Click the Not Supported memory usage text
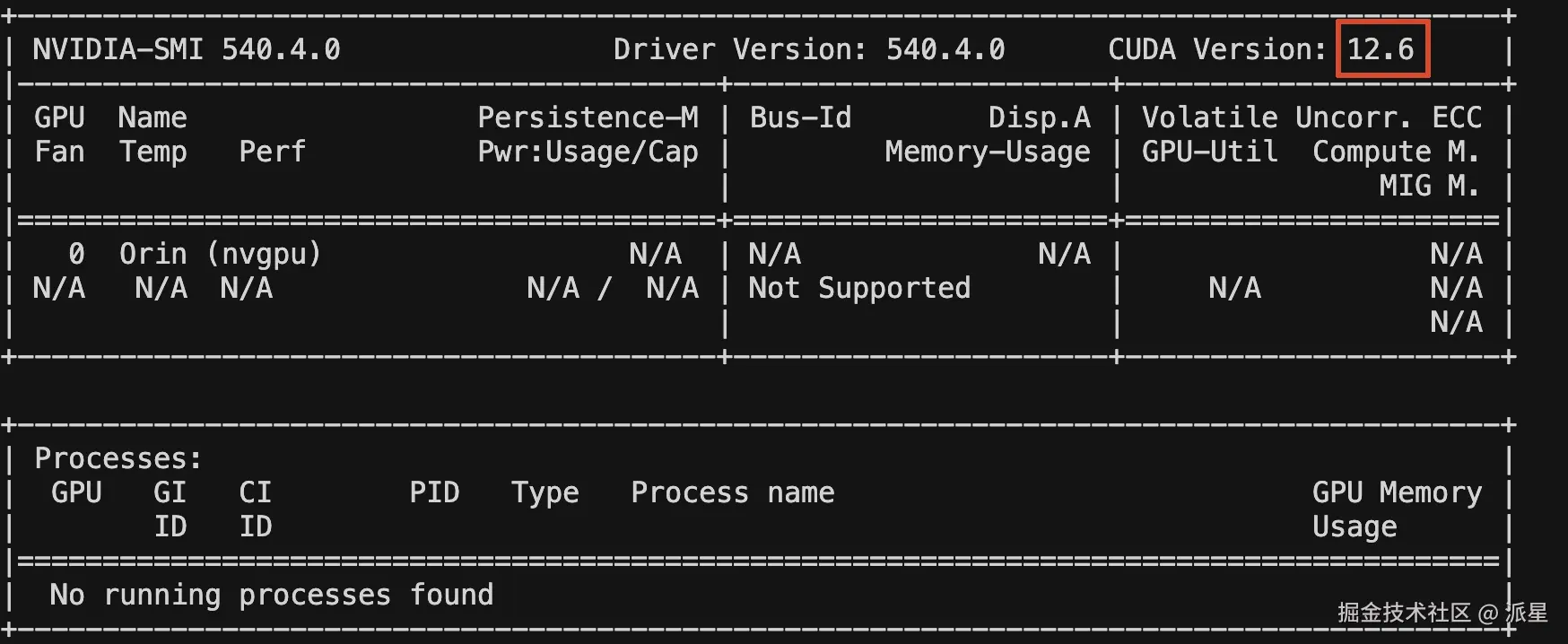This screenshot has width=1568, height=644. pos(859,288)
